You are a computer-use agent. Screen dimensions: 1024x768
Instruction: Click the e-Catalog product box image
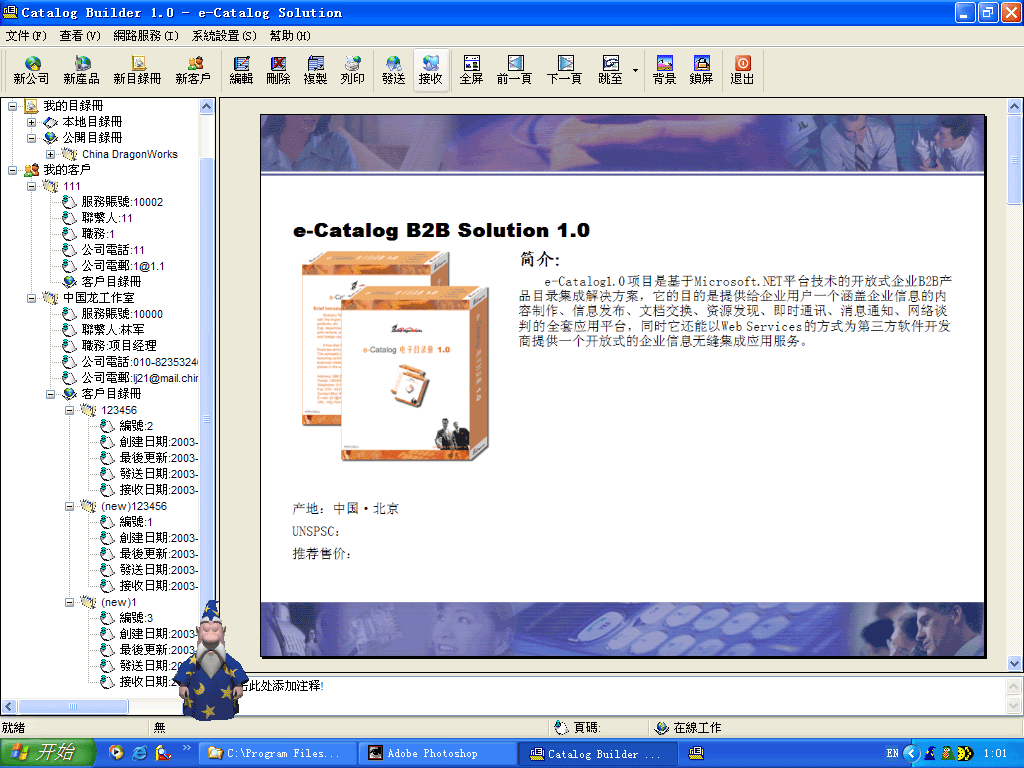coord(396,357)
